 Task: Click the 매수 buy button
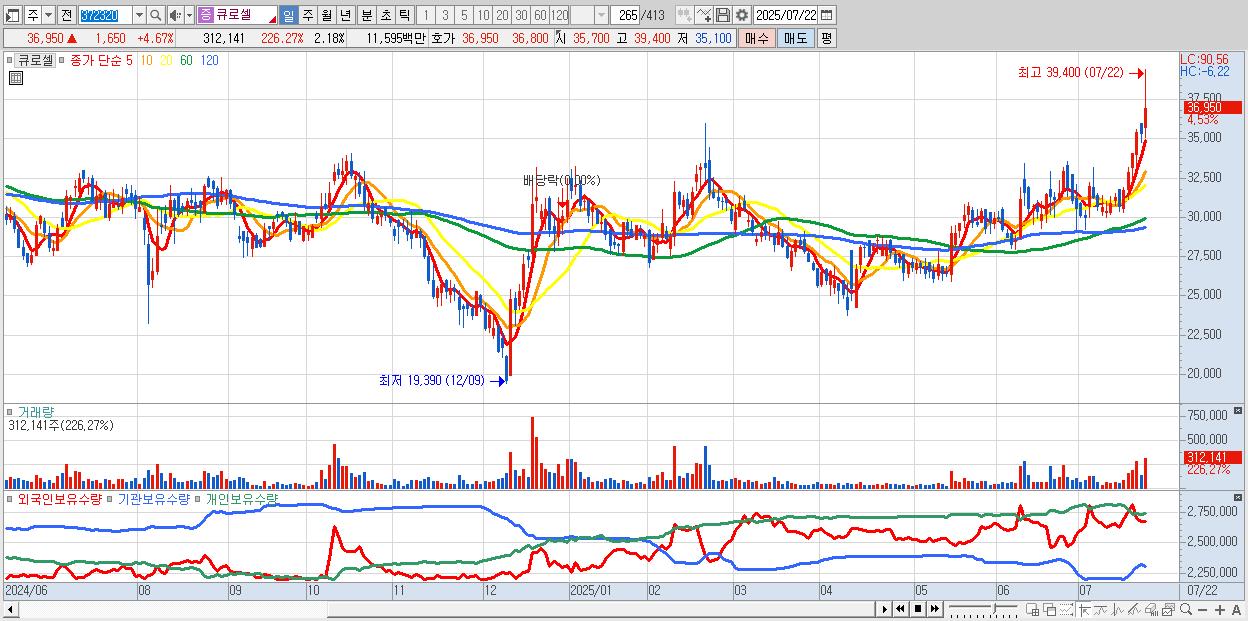(x=757, y=38)
